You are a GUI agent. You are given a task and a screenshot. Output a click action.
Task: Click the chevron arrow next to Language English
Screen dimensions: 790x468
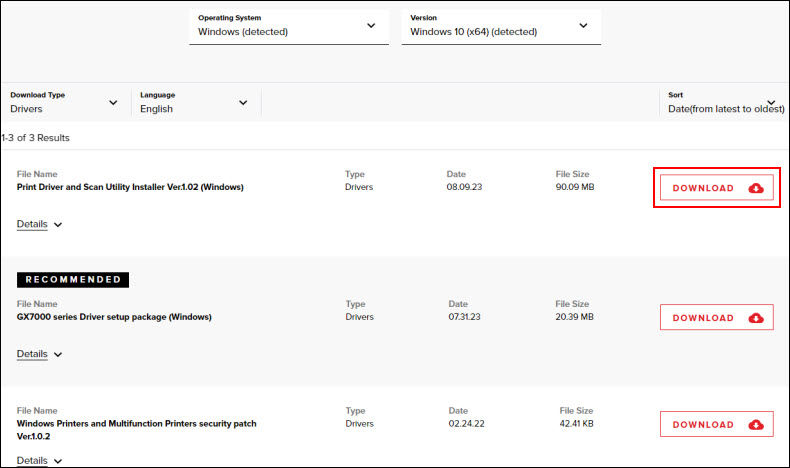[243, 102]
